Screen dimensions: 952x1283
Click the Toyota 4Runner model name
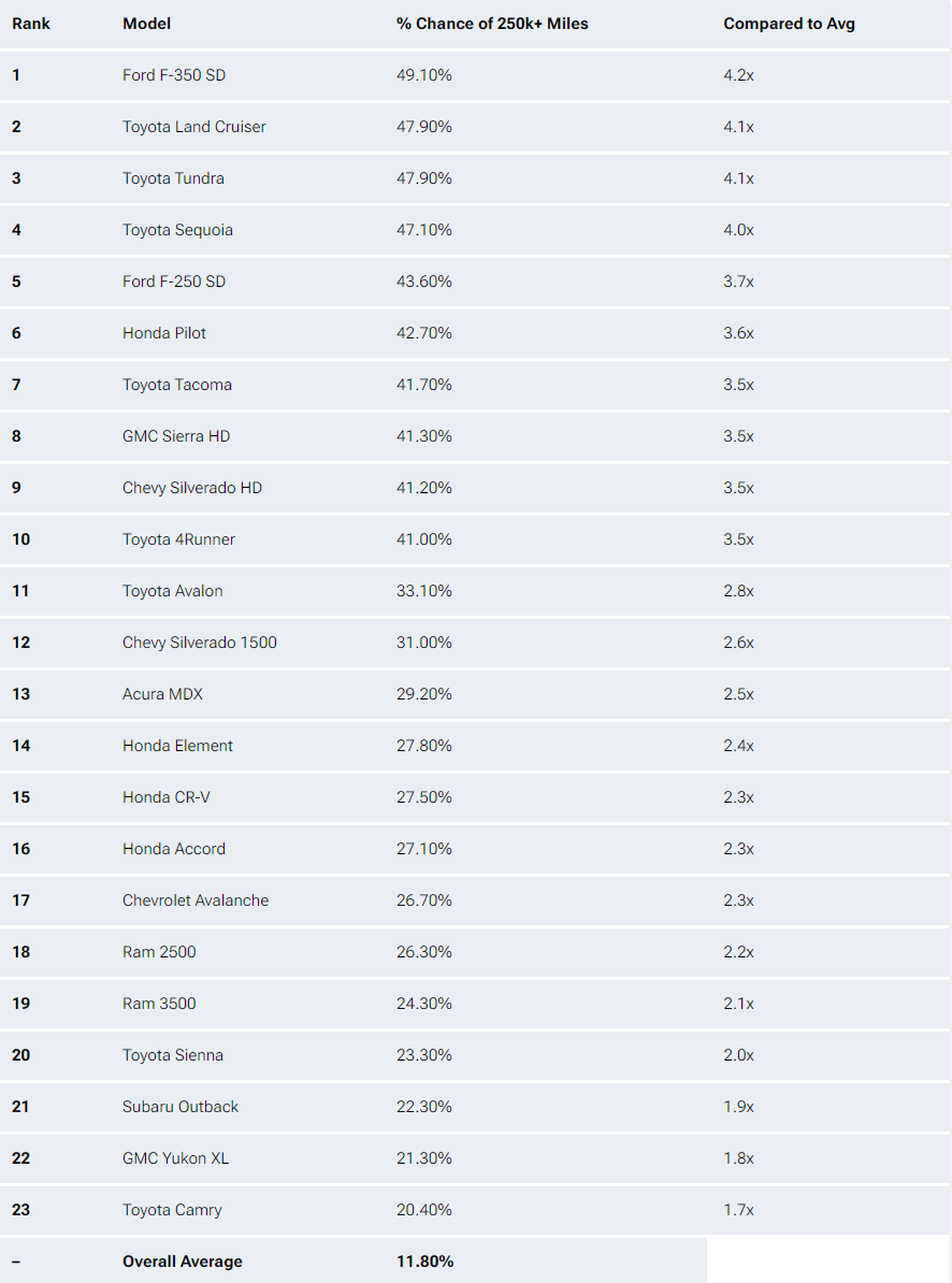(x=179, y=539)
